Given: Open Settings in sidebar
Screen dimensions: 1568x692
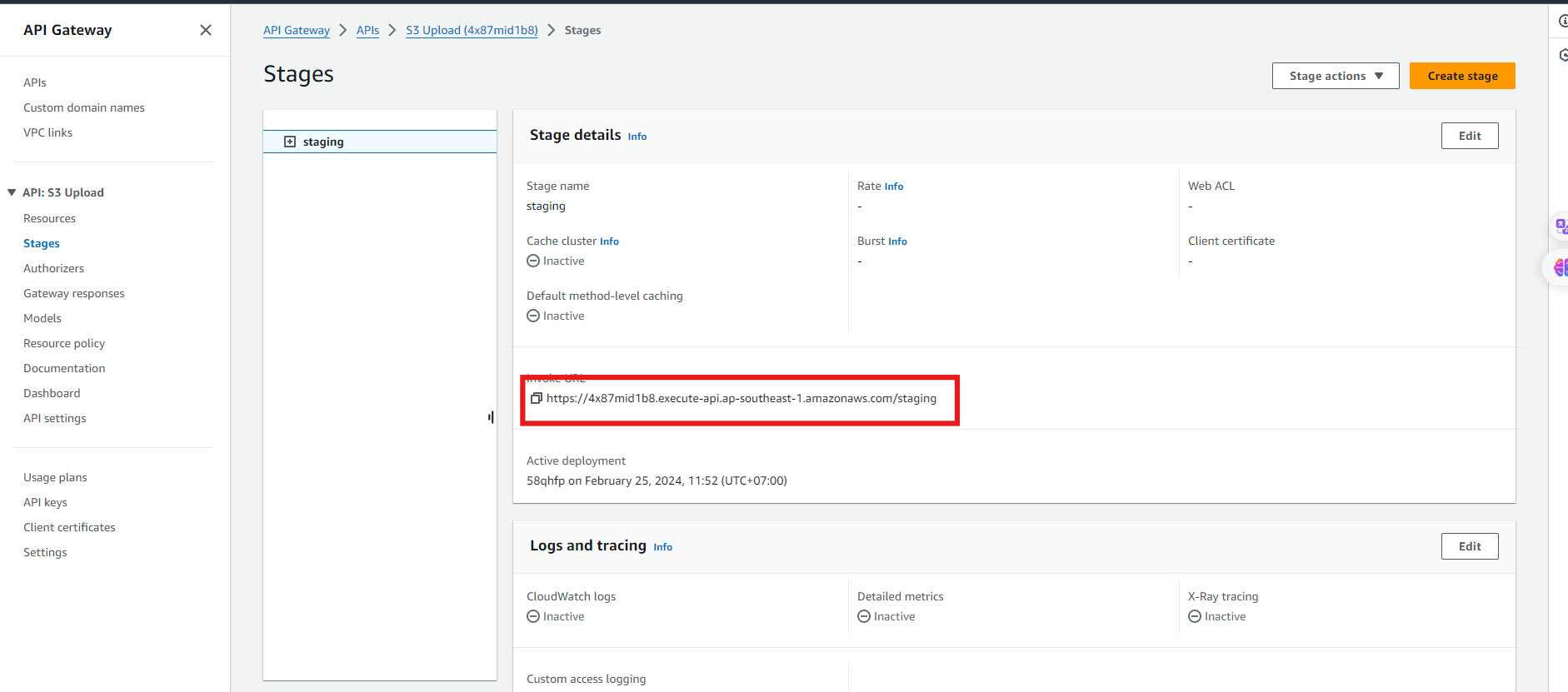Looking at the screenshot, I should [45, 552].
